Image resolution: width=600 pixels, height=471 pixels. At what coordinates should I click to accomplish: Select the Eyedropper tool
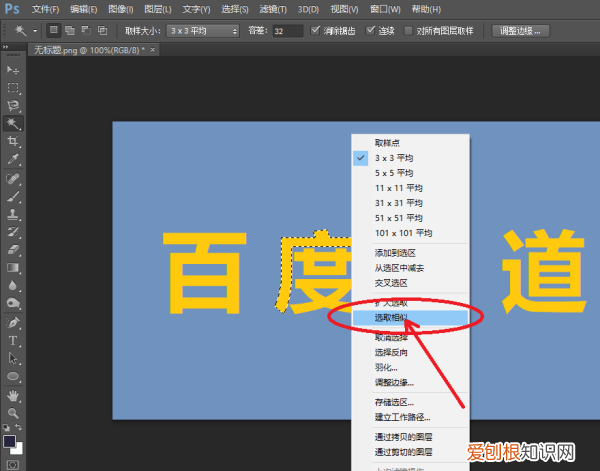[x=13, y=159]
